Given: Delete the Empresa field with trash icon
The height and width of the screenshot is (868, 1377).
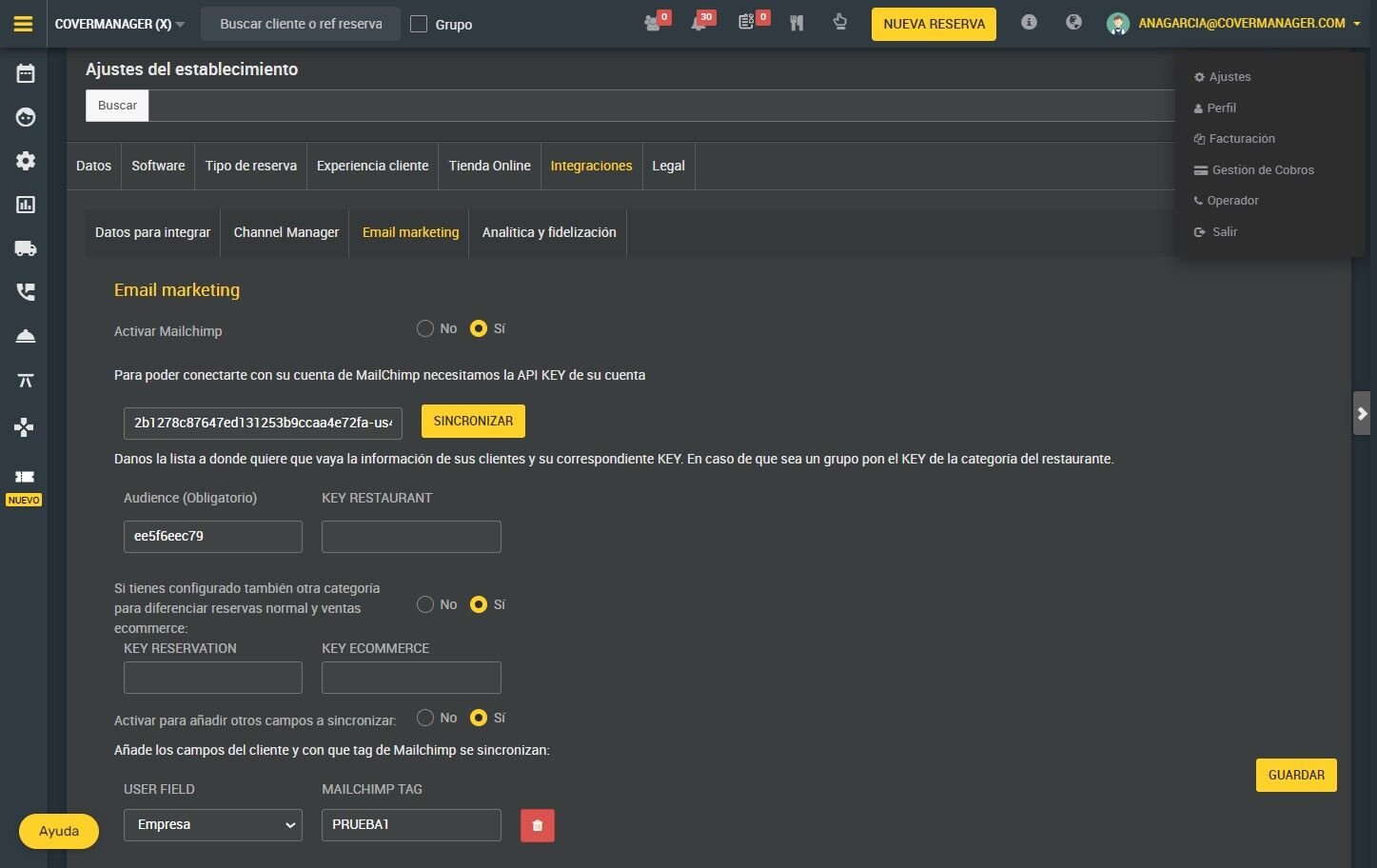Looking at the screenshot, I should 537,825.
